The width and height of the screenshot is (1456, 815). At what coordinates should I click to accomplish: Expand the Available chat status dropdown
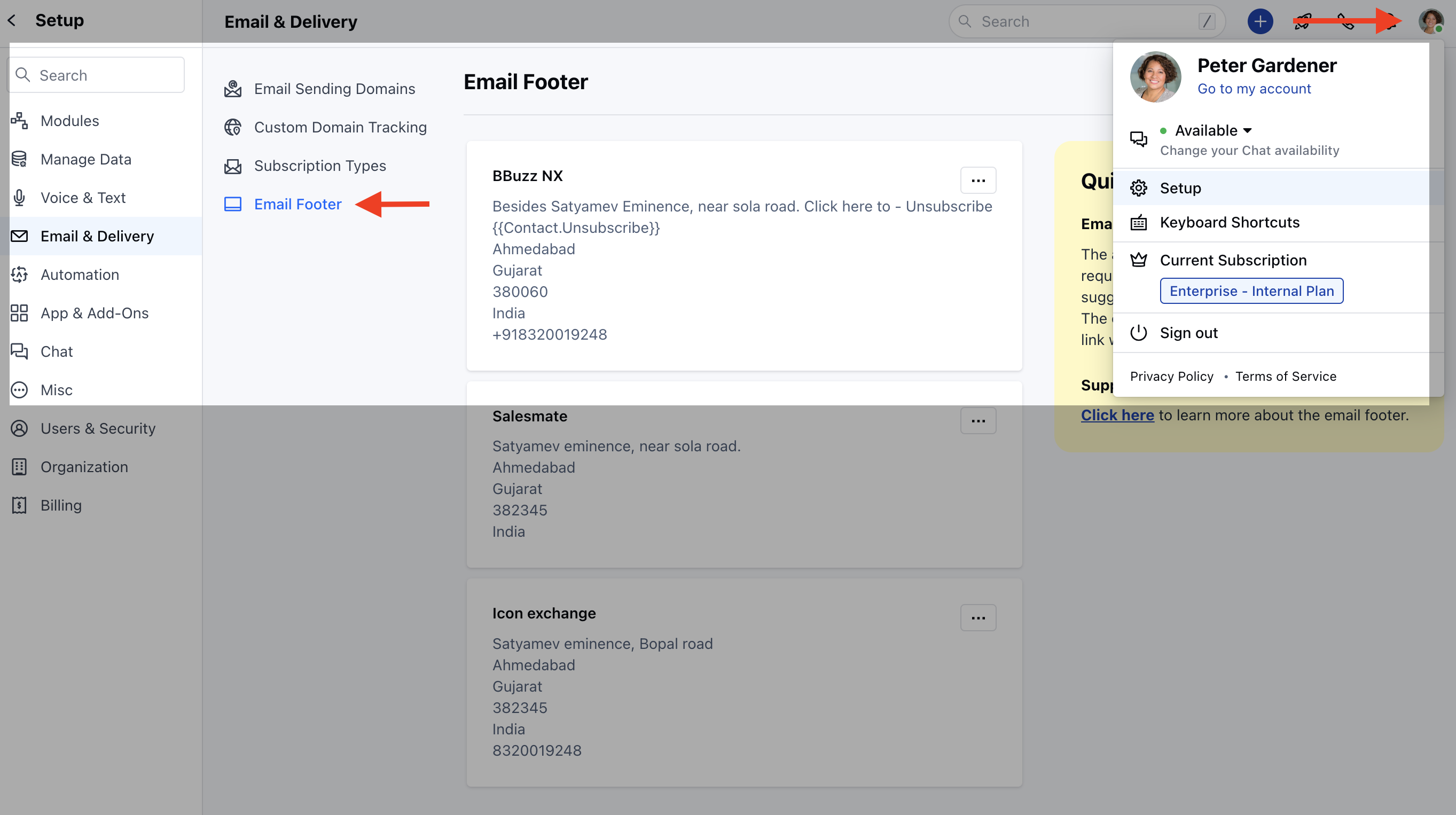(x=1212, y=130)
